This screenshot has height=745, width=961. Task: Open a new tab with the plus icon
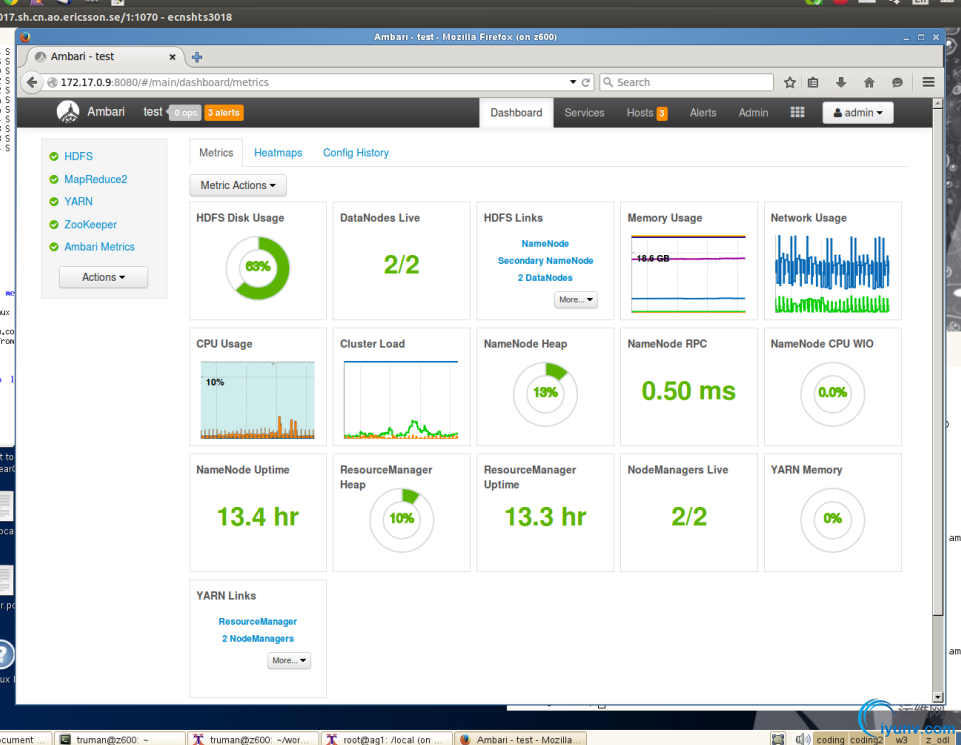197,57
